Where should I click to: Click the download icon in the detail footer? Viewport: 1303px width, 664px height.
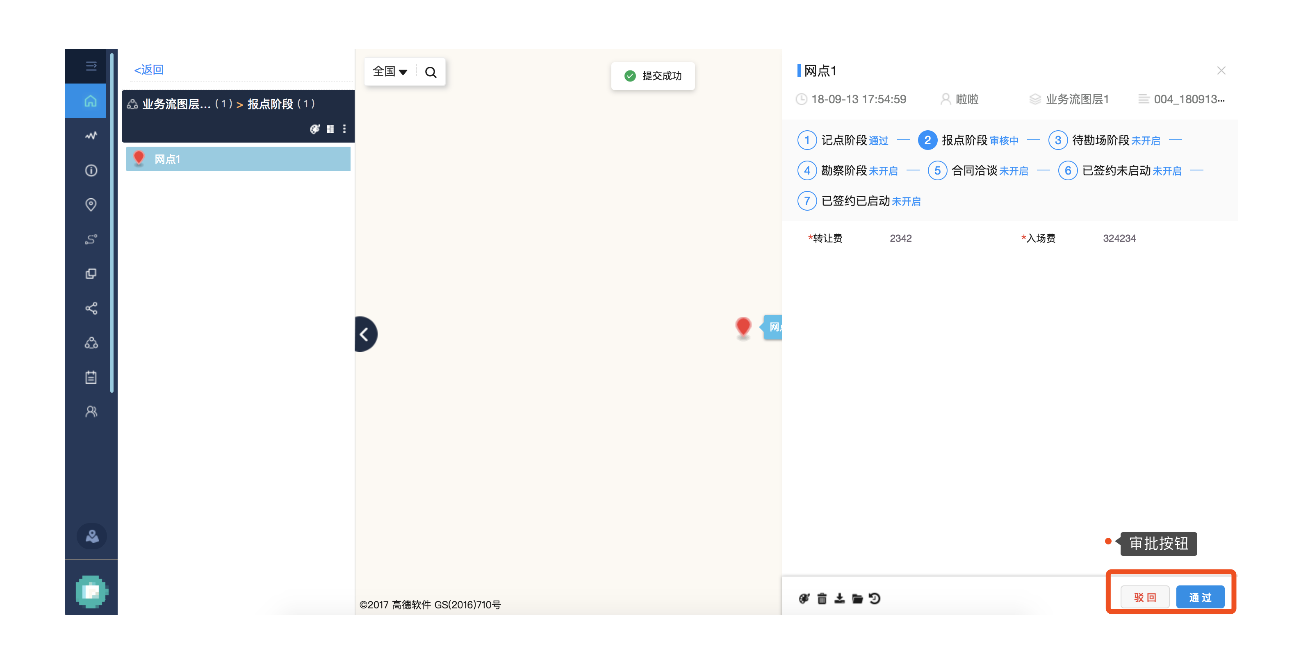point(840,599)
